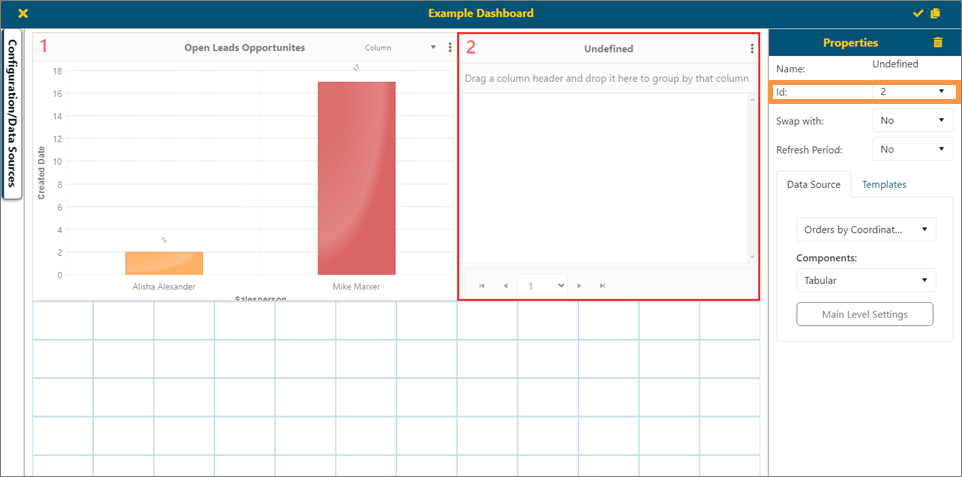Image resolution: width=962 pixels, height=477 pixels.
Task: Save dashboard using the checkmark icon
Action: coord(918,13)
